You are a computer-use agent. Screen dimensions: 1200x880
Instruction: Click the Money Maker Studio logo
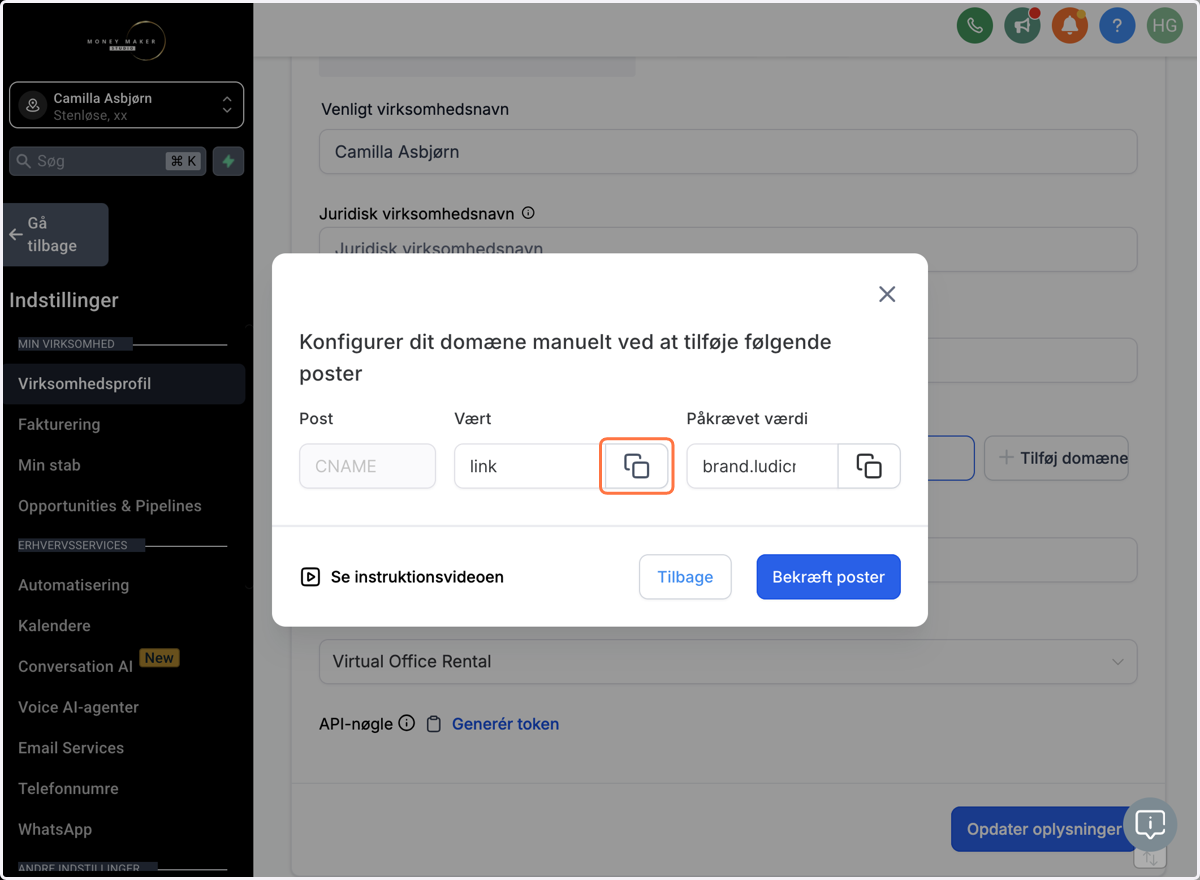[126, 41]
